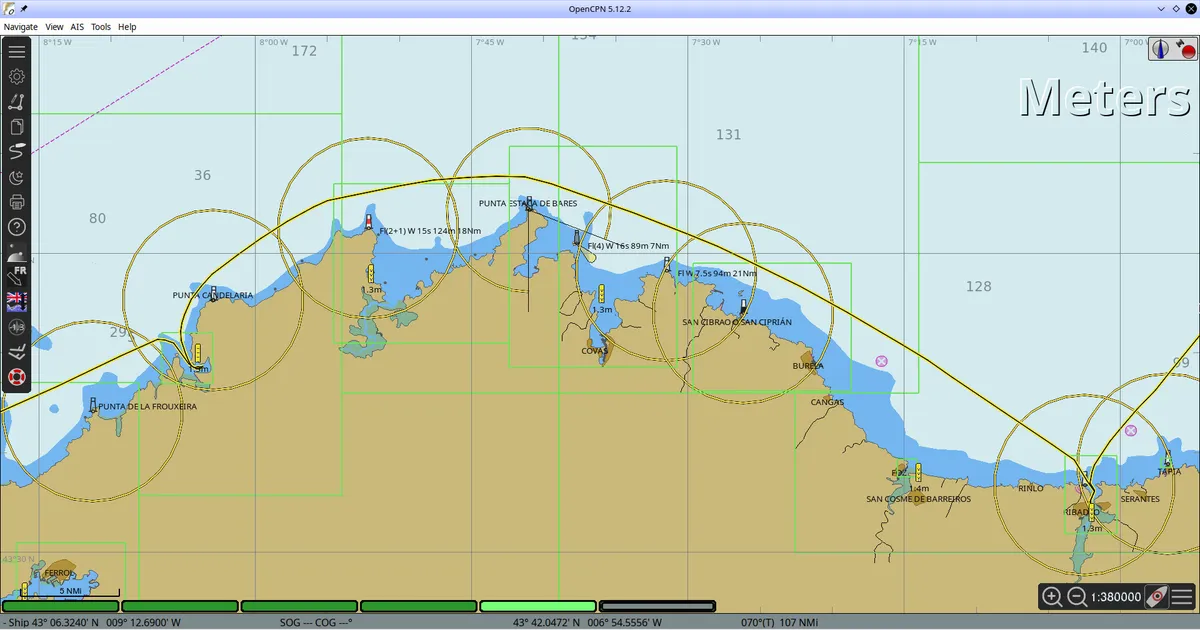Click the red GPS status indicator

click(1185, 48)
